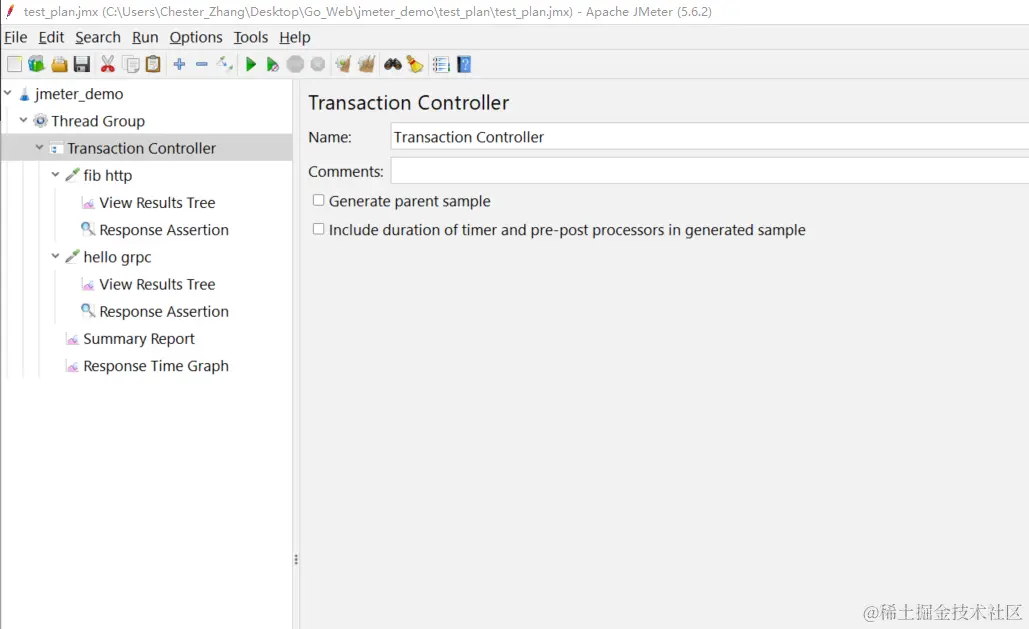
Task: Expand all tree nodes with plus icon
Action: 179,64
